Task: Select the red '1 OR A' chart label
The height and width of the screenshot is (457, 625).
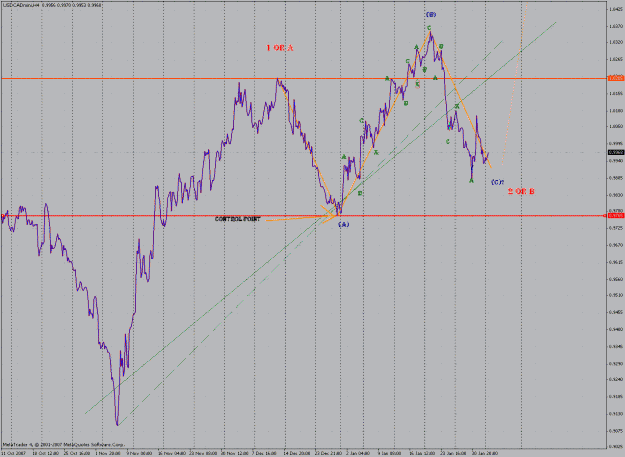Action: pos(280,48)
